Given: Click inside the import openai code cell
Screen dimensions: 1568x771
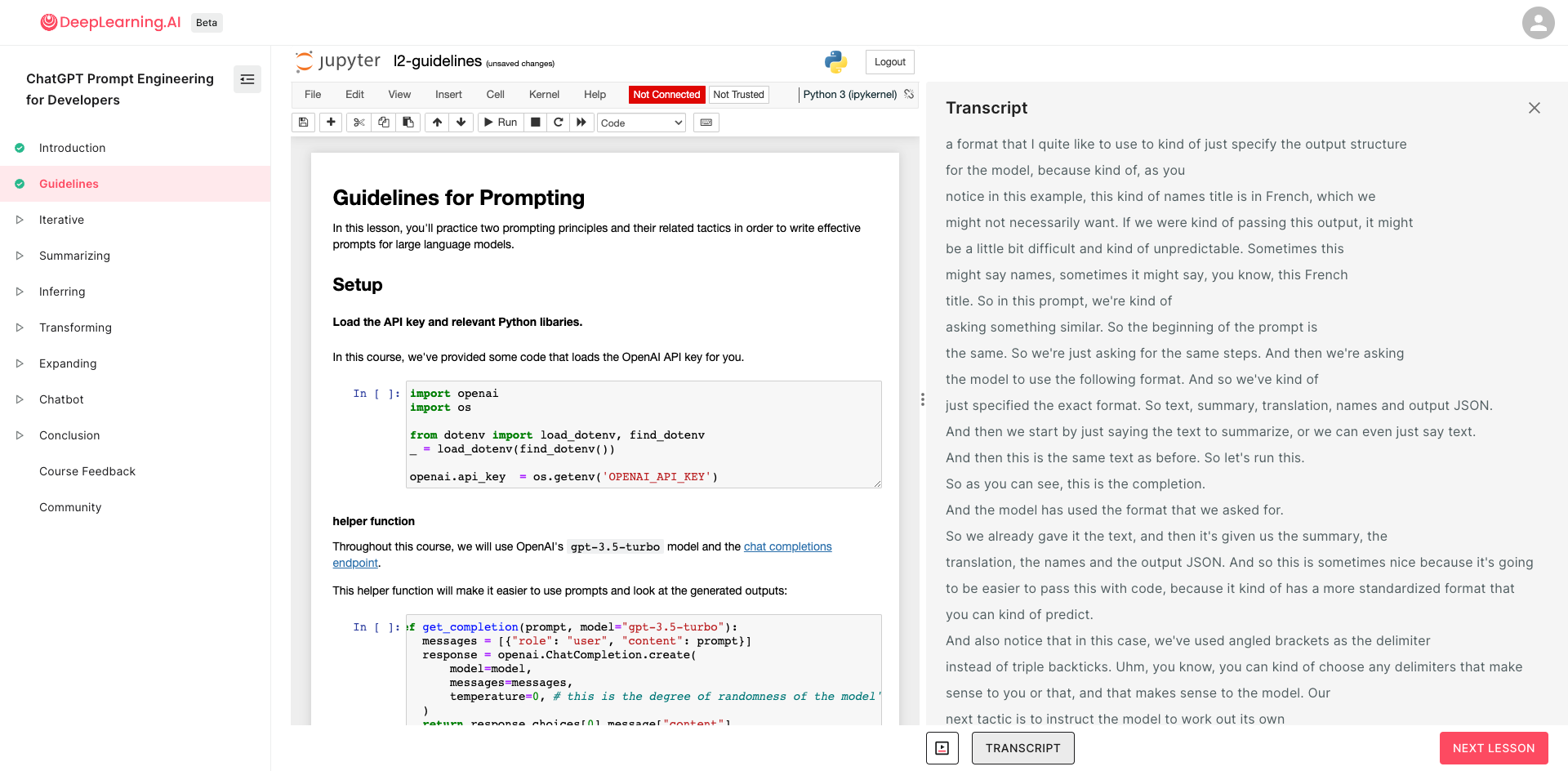Looking at the screenshot, I should point(644,435).
